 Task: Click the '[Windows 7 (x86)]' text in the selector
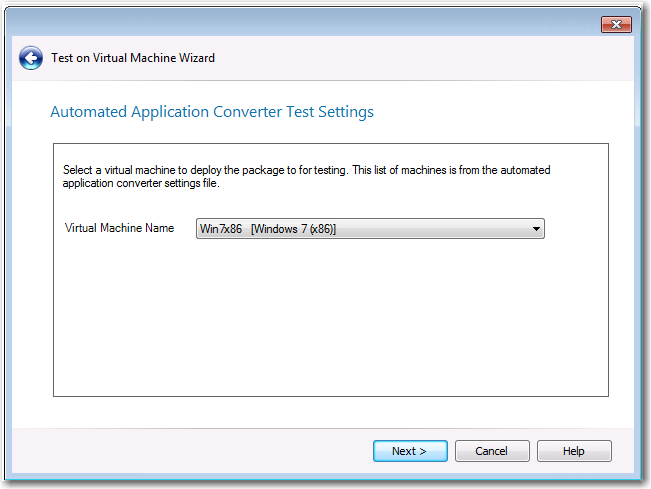click(294, 229)
